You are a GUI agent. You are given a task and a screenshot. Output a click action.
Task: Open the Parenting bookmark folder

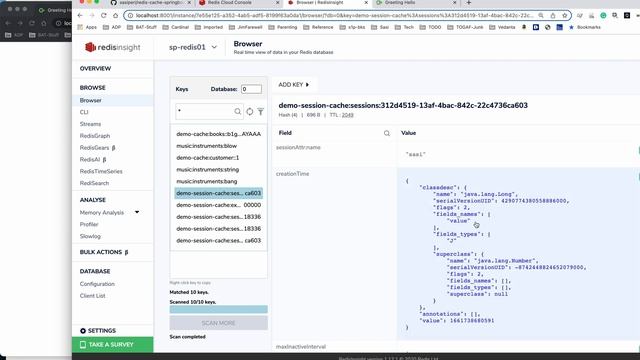pyautogui.click(x=283, y=27)
